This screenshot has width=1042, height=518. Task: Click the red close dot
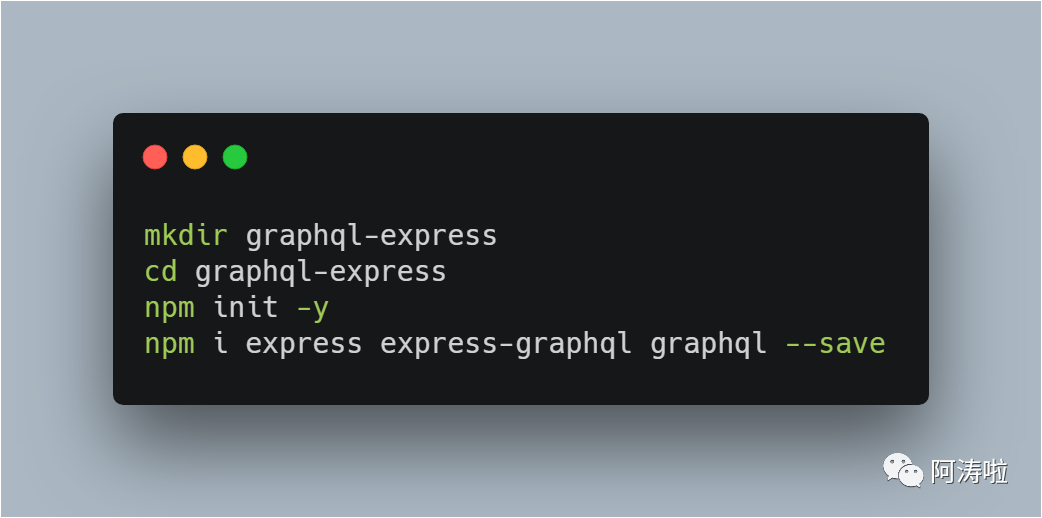155,157
